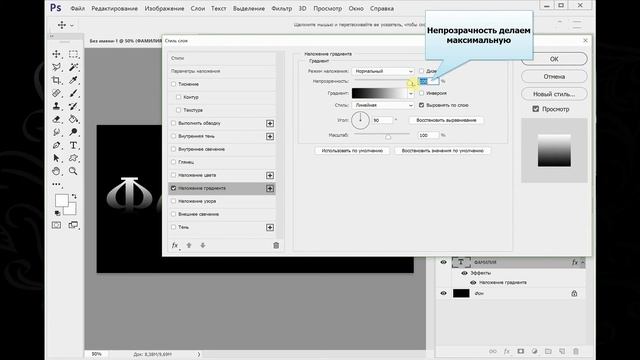This screenshot has height=360, width=640.
Task: Swap foreground and background colors
Action: coord(74,196)
